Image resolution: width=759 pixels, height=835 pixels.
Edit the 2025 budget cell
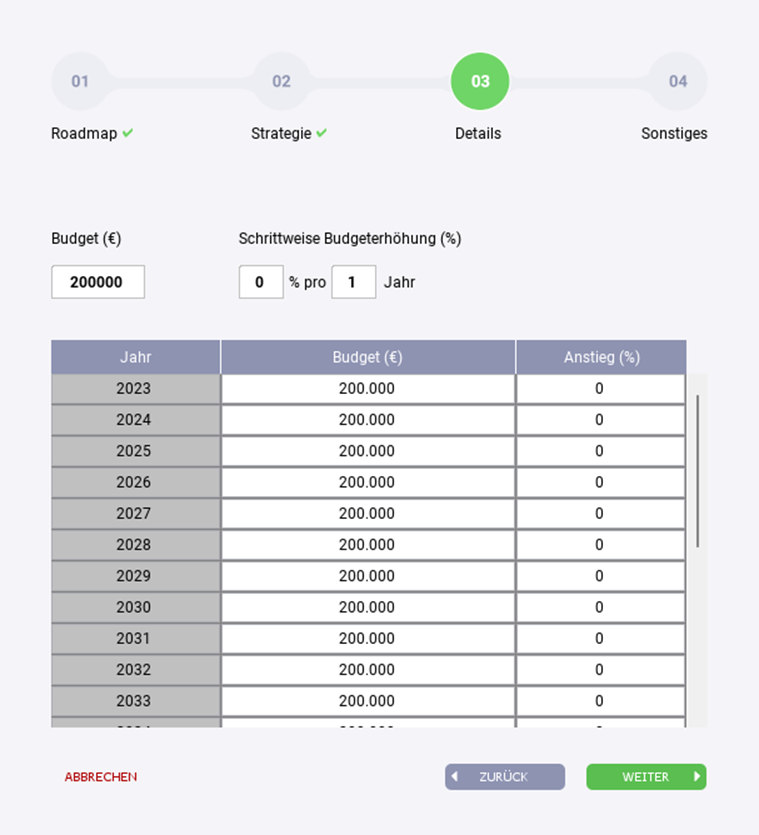(367, 451)
